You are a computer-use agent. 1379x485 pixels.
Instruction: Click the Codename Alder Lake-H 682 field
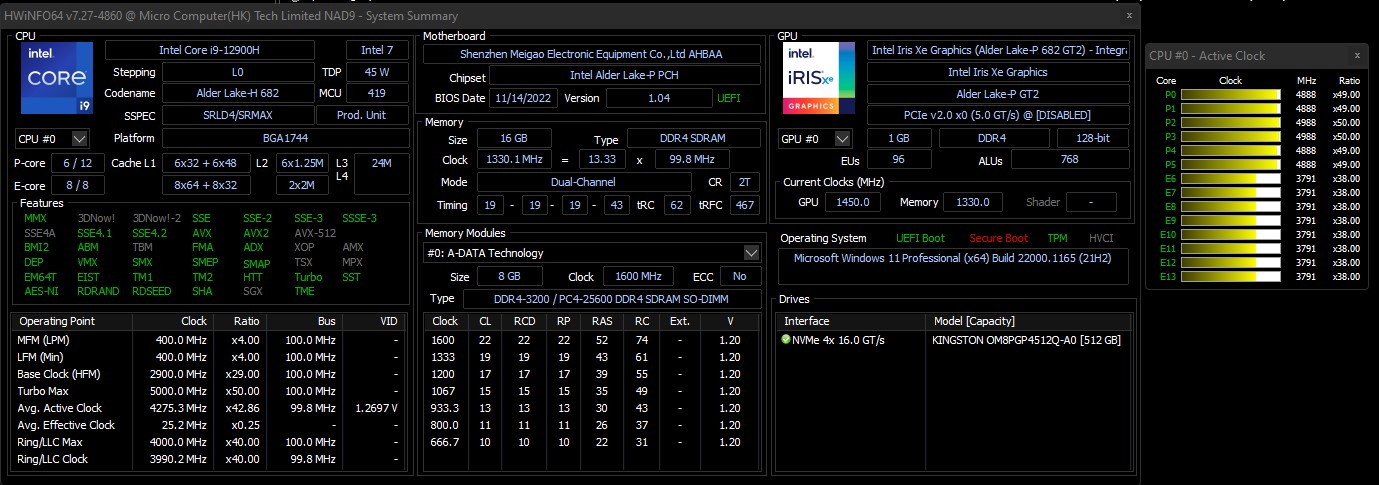(x=237, y=93)
